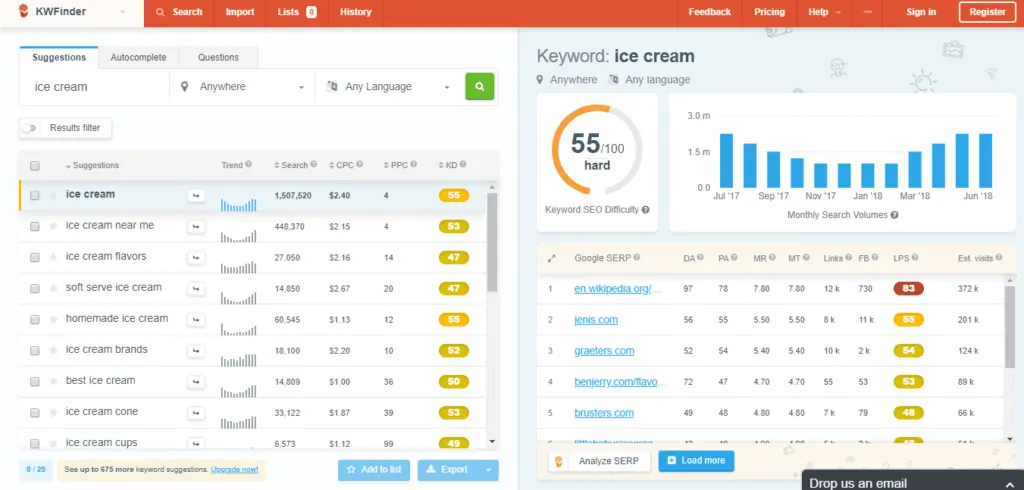Open the en.wikipedia.org SERP link
The image size is (1024, 490).
point(617,289)
